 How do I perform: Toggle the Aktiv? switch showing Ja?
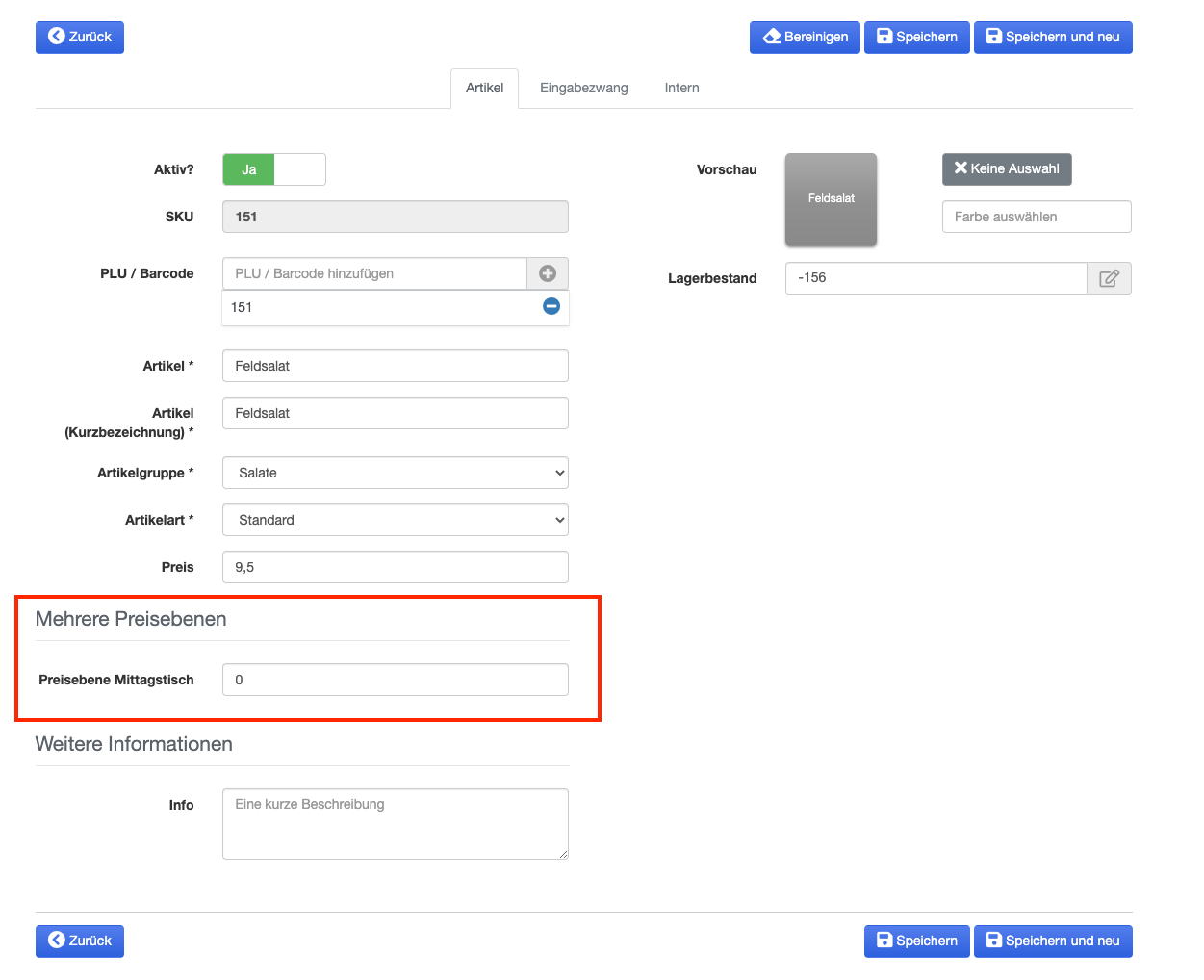tap(274, 169)
